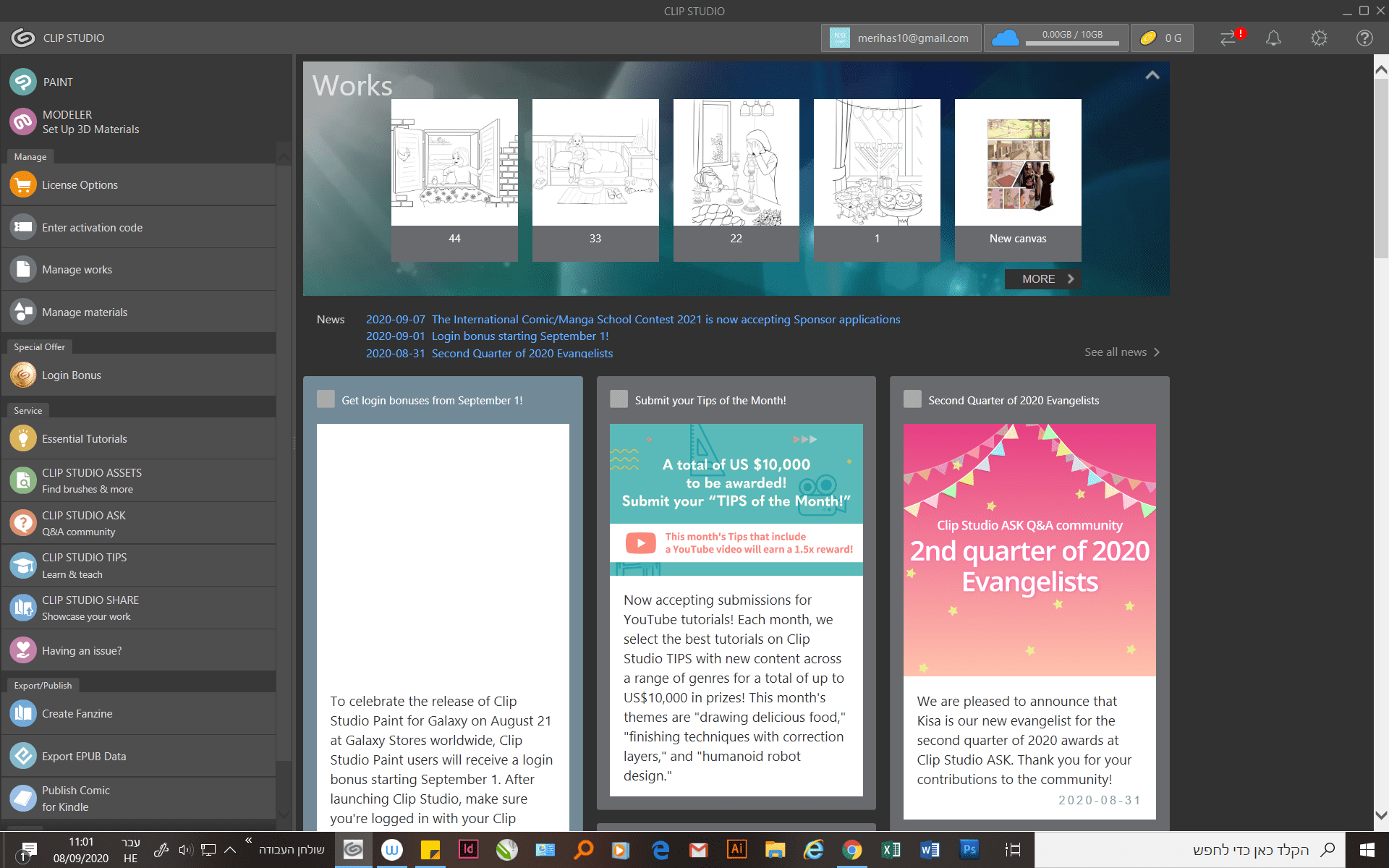Select Login Bonus sidebar item
Image resolution: width=1389 pixels, height=868 pixels.
pos(71,375)
